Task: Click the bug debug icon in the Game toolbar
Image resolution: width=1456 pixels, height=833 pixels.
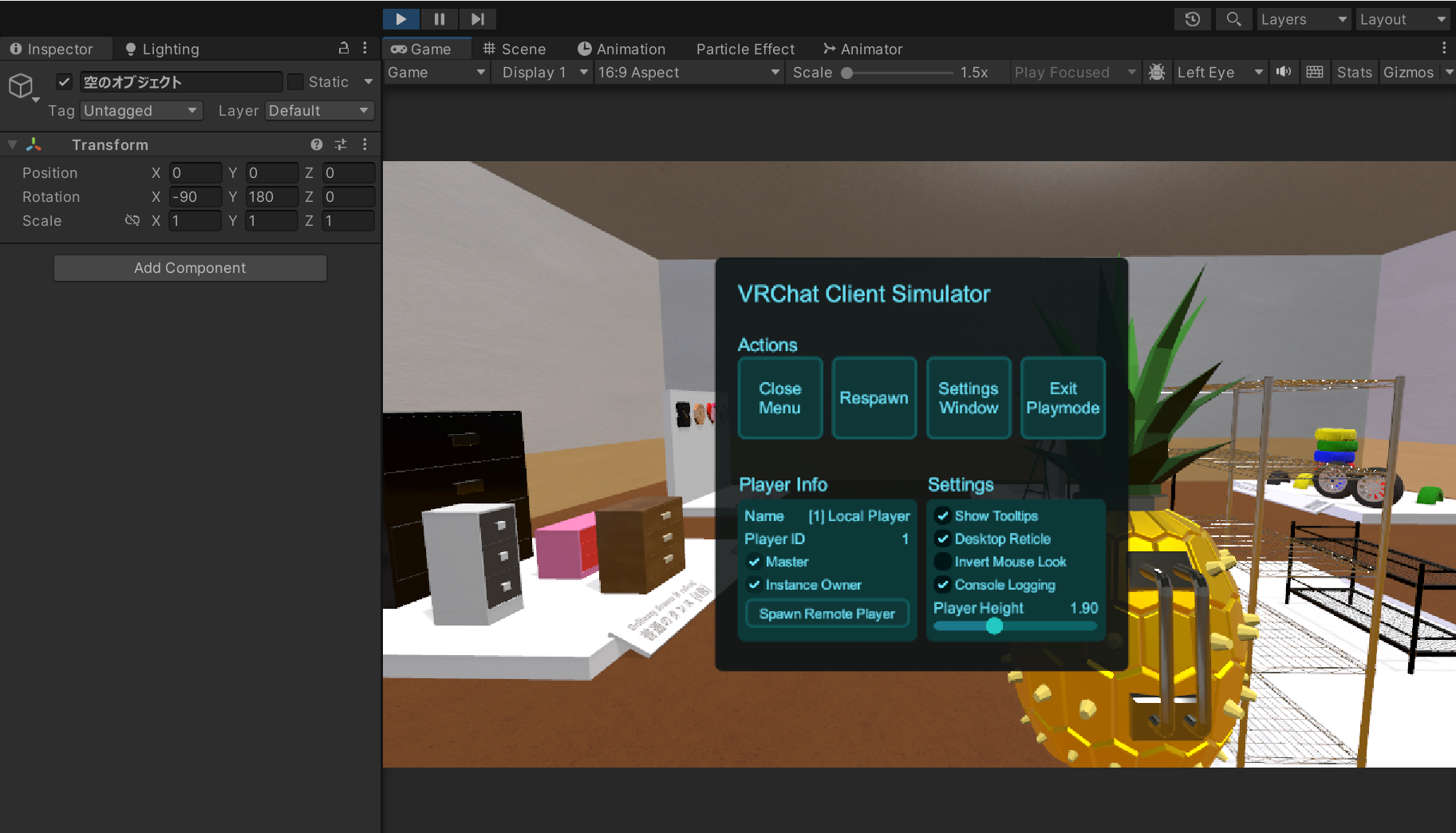Action: [1156, 72]
